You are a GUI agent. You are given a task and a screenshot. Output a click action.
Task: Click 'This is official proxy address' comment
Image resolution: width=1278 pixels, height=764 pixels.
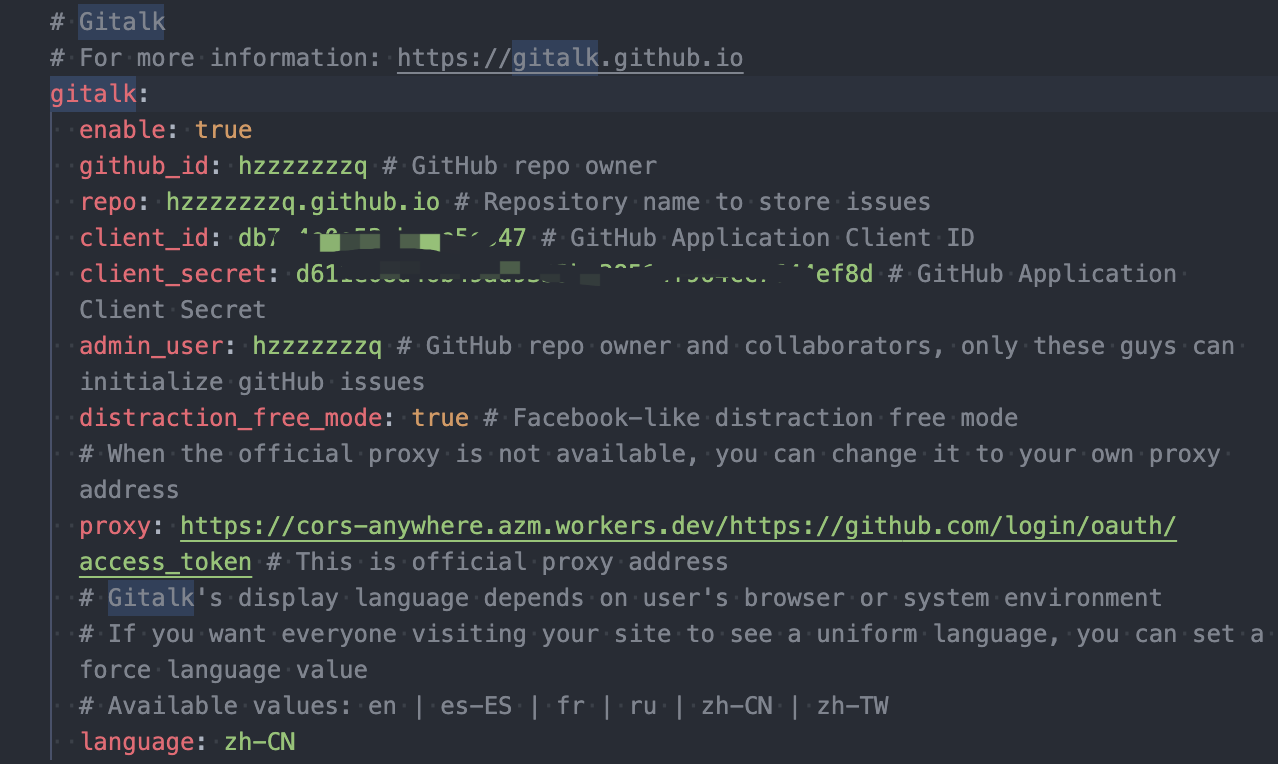click(512, 562)
